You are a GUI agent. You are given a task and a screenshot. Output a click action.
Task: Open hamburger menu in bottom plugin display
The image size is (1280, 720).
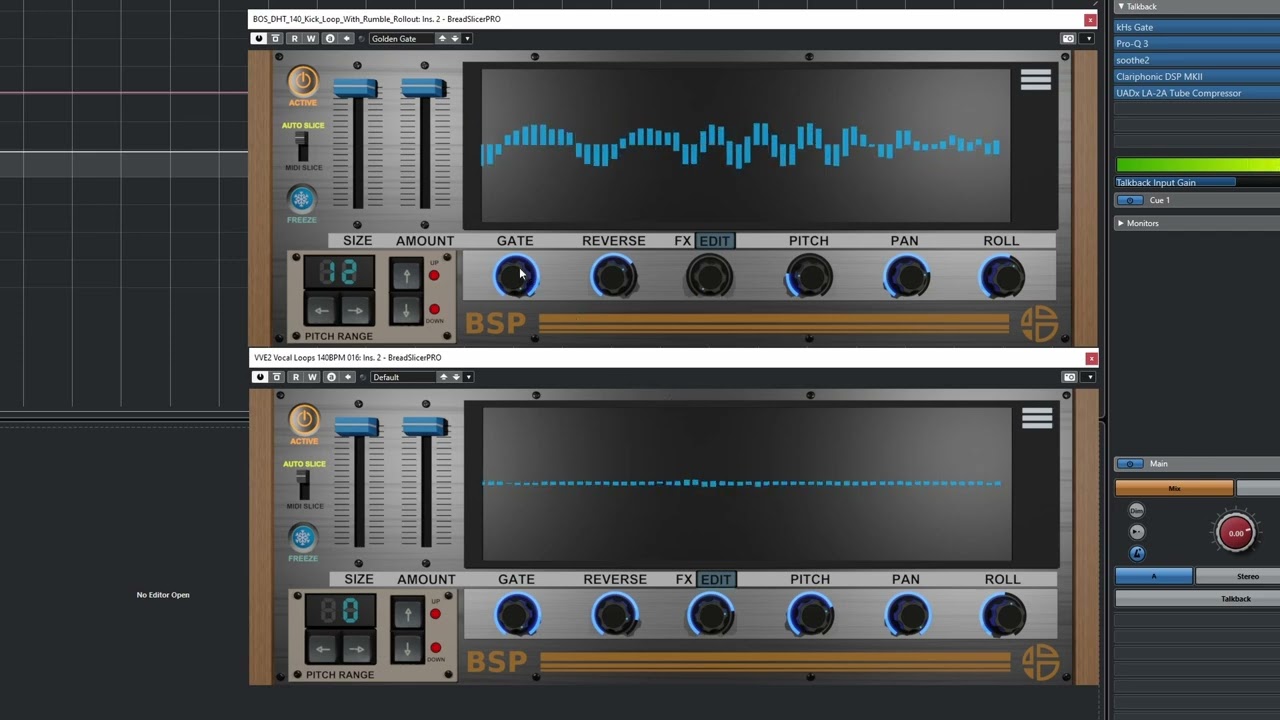point(1036,418)
